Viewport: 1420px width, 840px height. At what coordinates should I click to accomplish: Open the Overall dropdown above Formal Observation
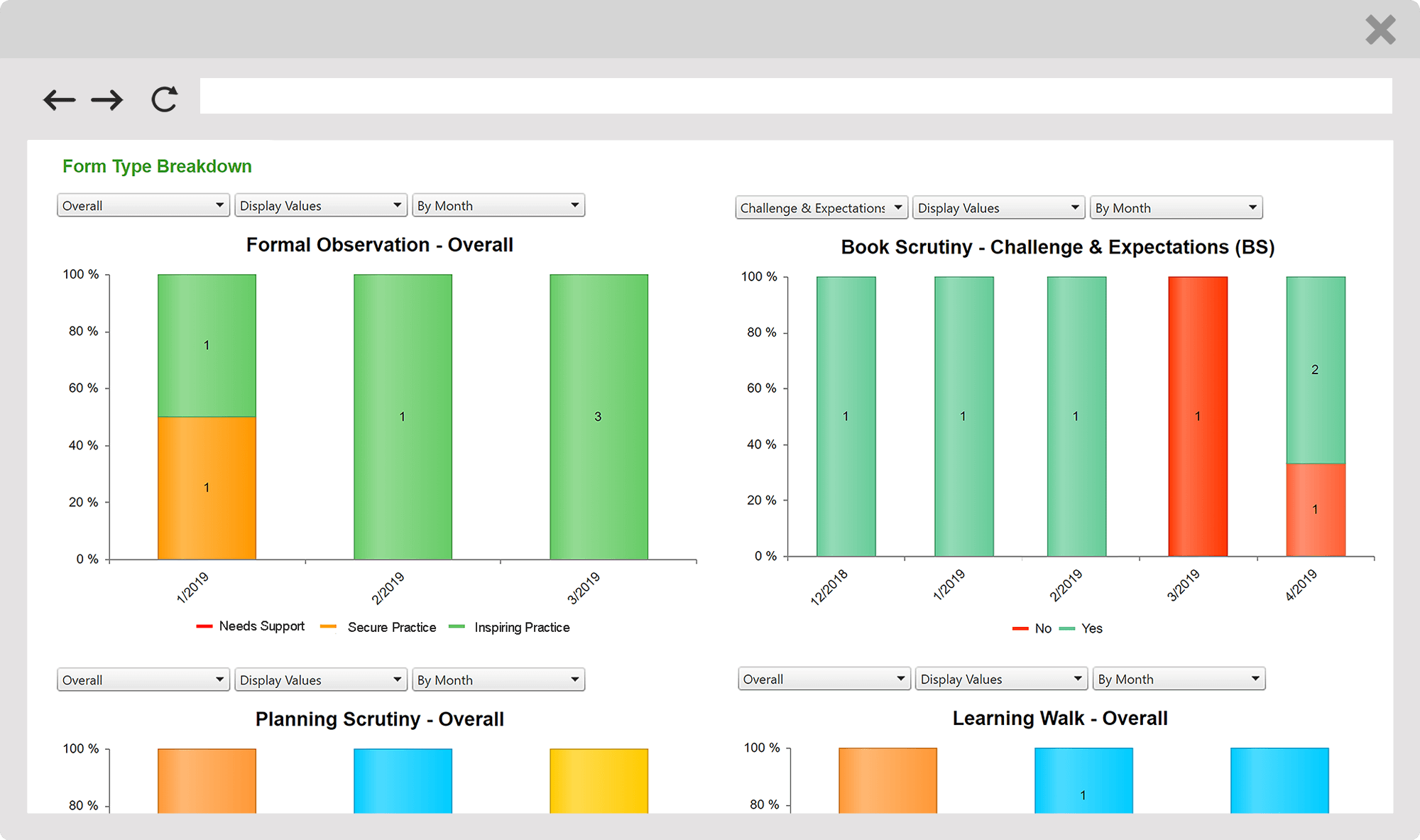tap(143, 205)
